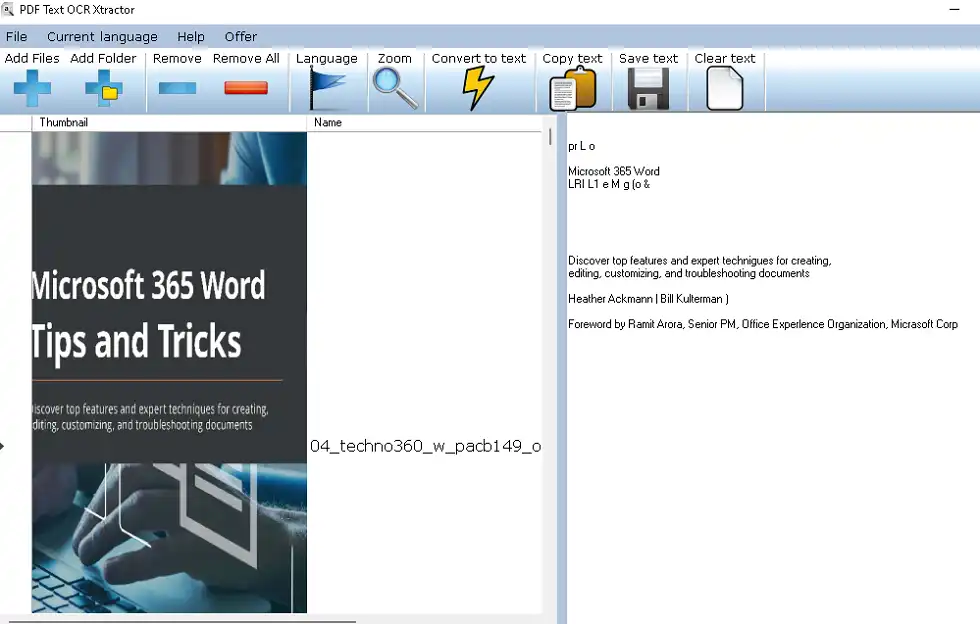Open the Help menu

click(190, 37)
